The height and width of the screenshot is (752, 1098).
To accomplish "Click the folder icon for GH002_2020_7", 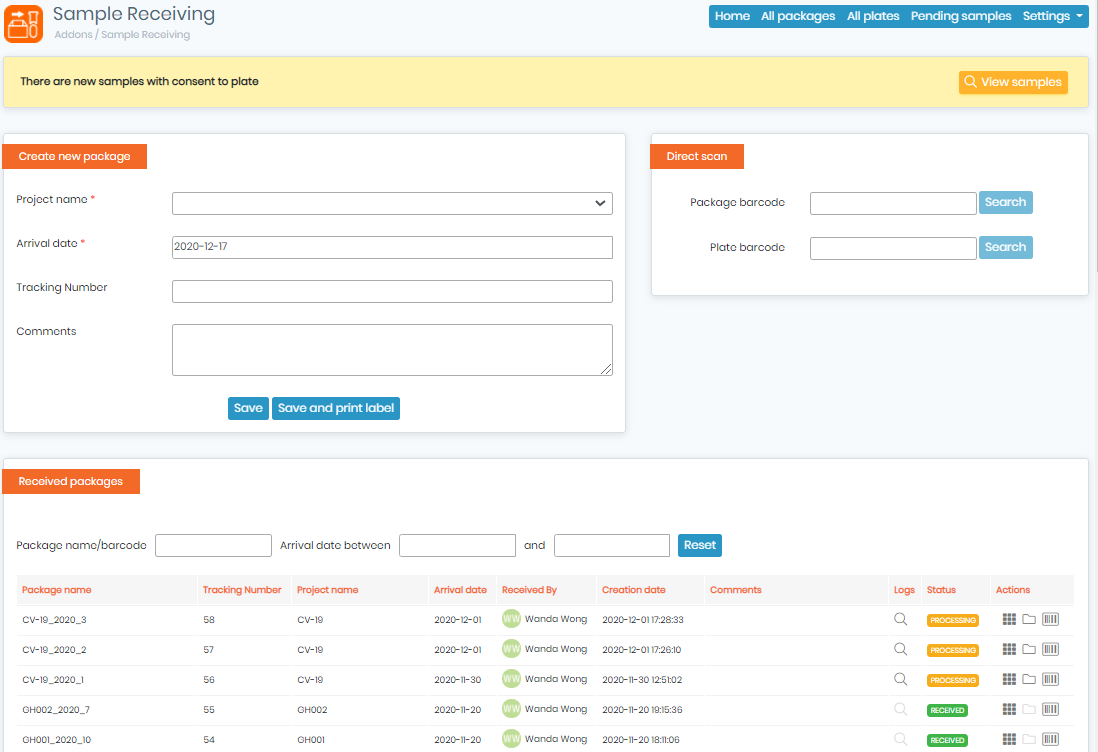I will coord(1029,709).
